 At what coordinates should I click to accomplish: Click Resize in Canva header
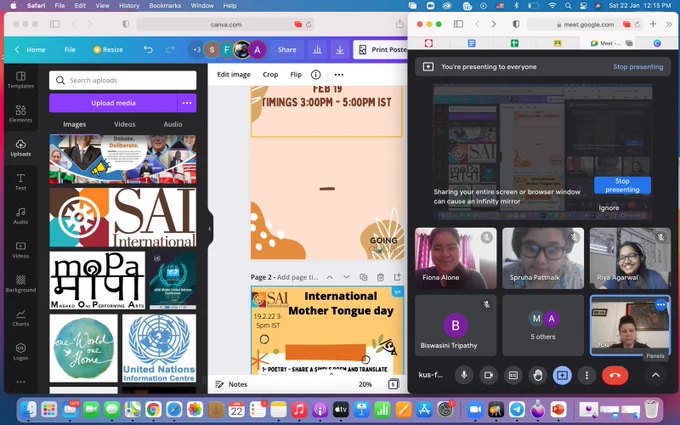pos(108,49)
